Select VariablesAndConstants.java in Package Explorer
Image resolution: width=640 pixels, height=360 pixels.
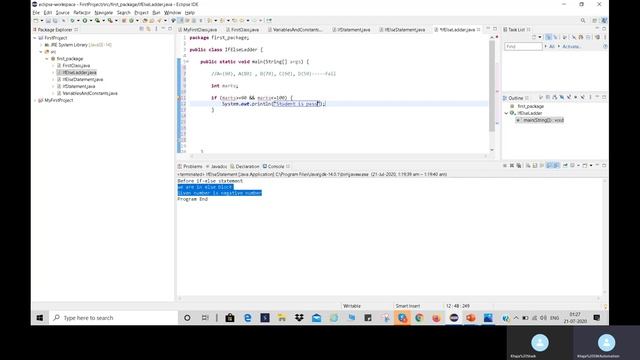click(x=90, y=93)
